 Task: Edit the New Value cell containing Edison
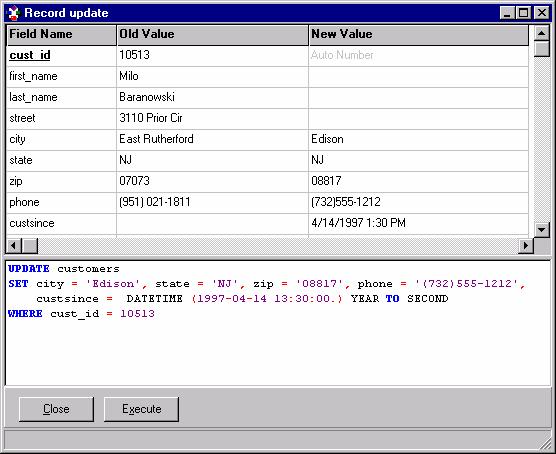418,140
